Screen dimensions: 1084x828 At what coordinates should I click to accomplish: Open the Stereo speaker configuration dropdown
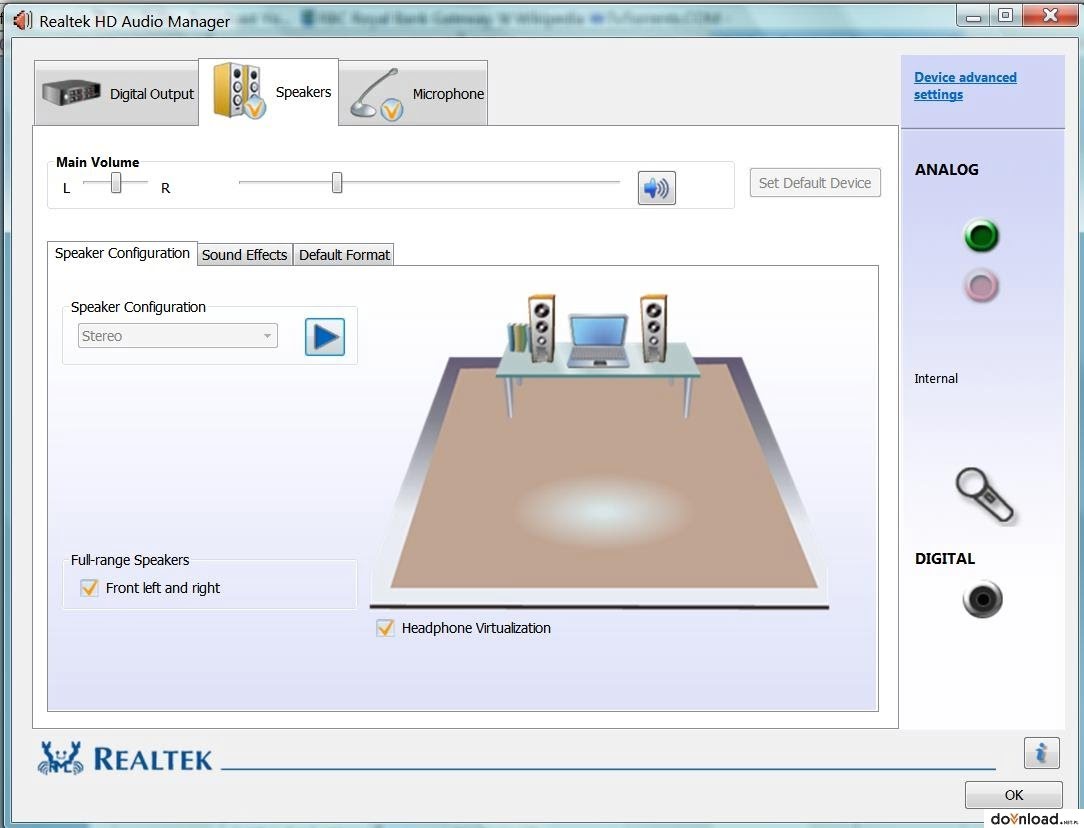177,335
